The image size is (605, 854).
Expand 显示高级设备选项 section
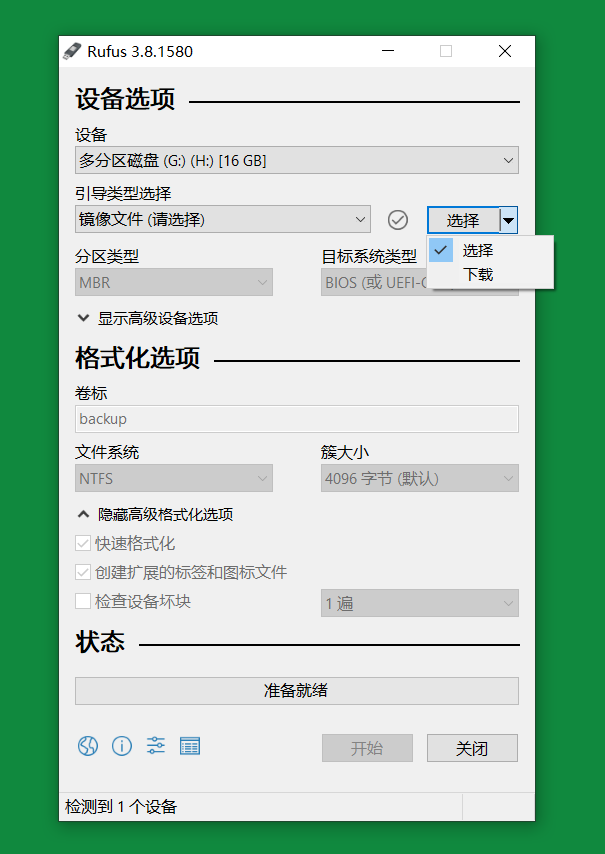pyautogui.click(x=147, y=319)
